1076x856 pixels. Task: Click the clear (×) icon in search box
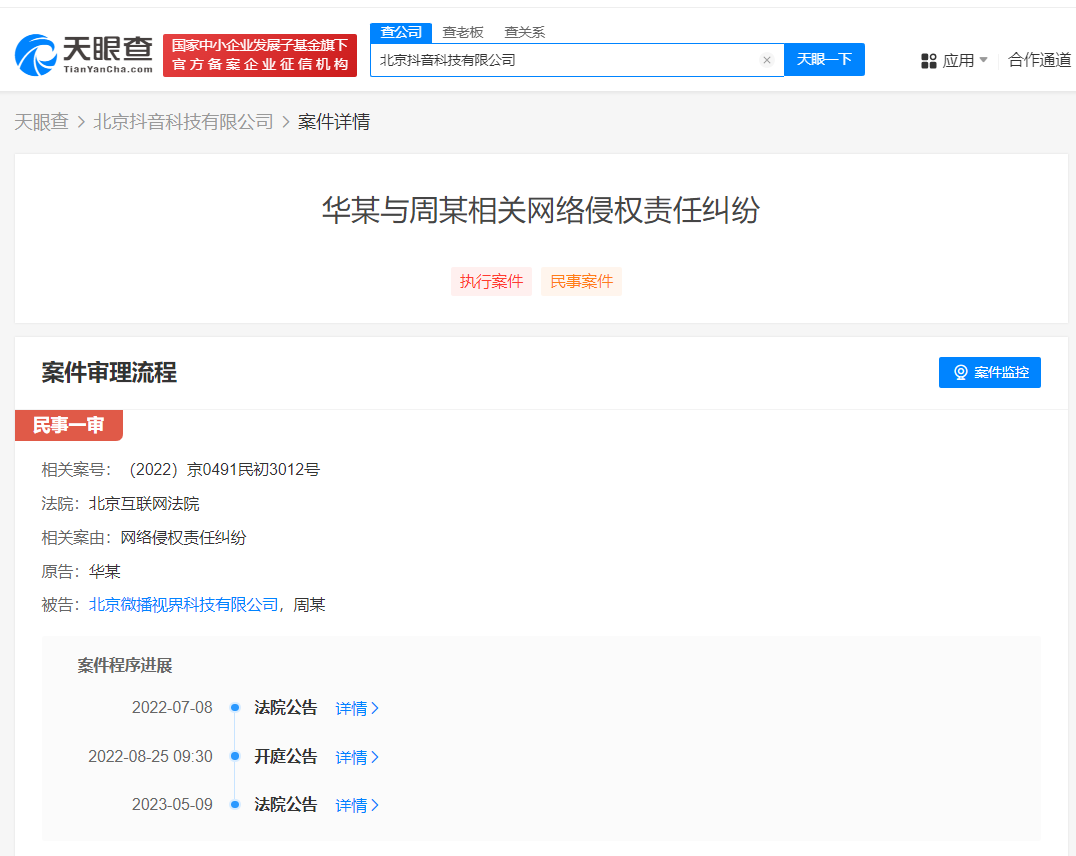coord(767,60)
